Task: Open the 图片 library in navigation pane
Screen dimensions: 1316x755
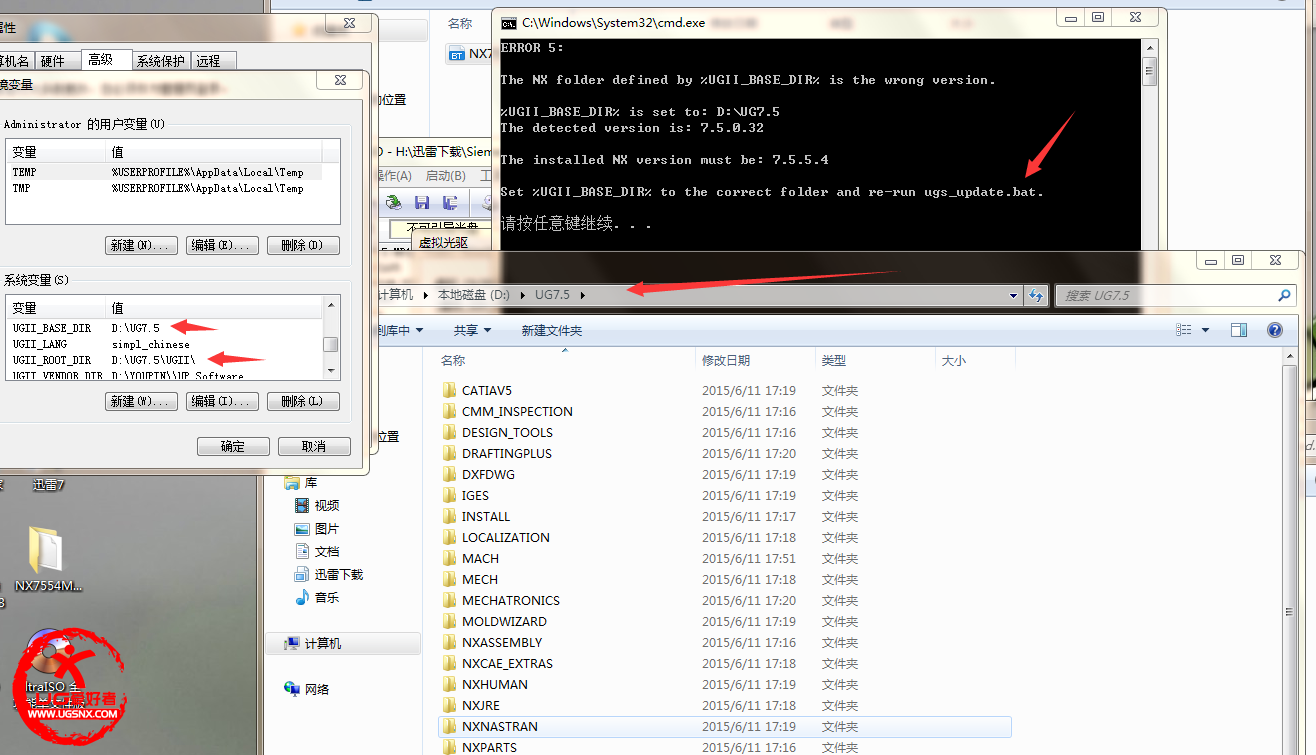Action: point(317,528)
